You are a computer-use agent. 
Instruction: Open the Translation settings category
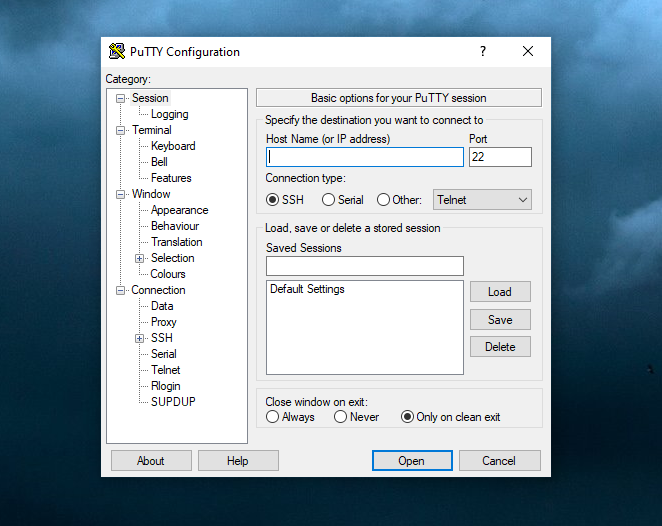pos(176,242)
